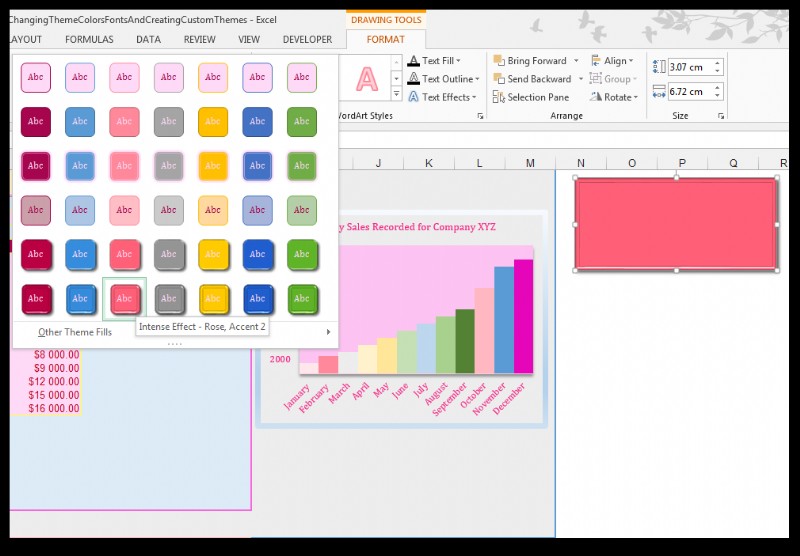Open the DEVELOPER tab
The image size is (800, 556).
tap(307, 39)
